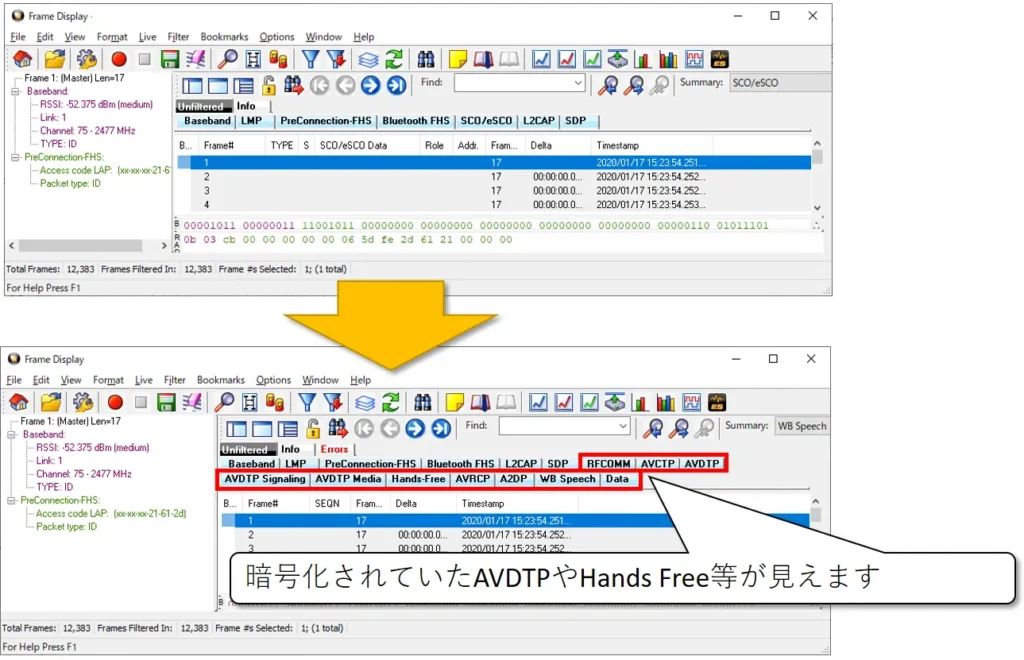
Task: Open the red Errors tab
Action: point(334,449)
